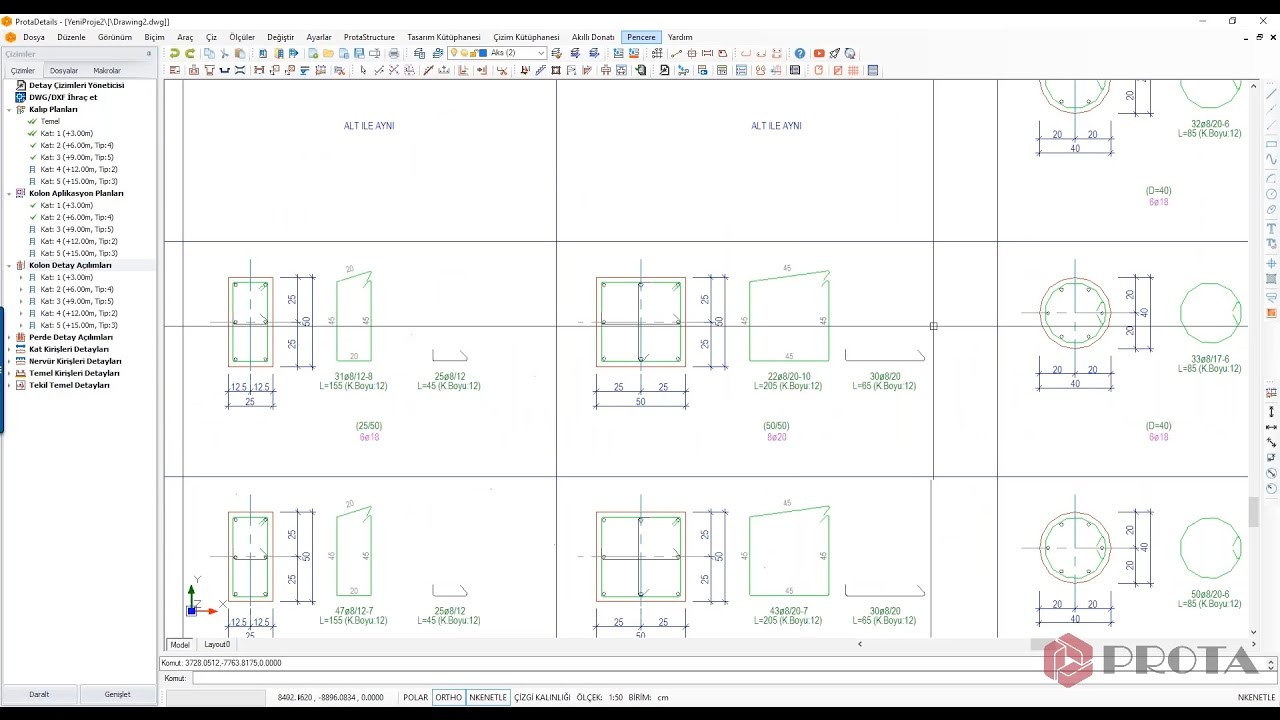The width and height of the screenshot is (1280, 720).
Task: Expand Tekil Temel Detayları node
Action: tap(9, 385)
